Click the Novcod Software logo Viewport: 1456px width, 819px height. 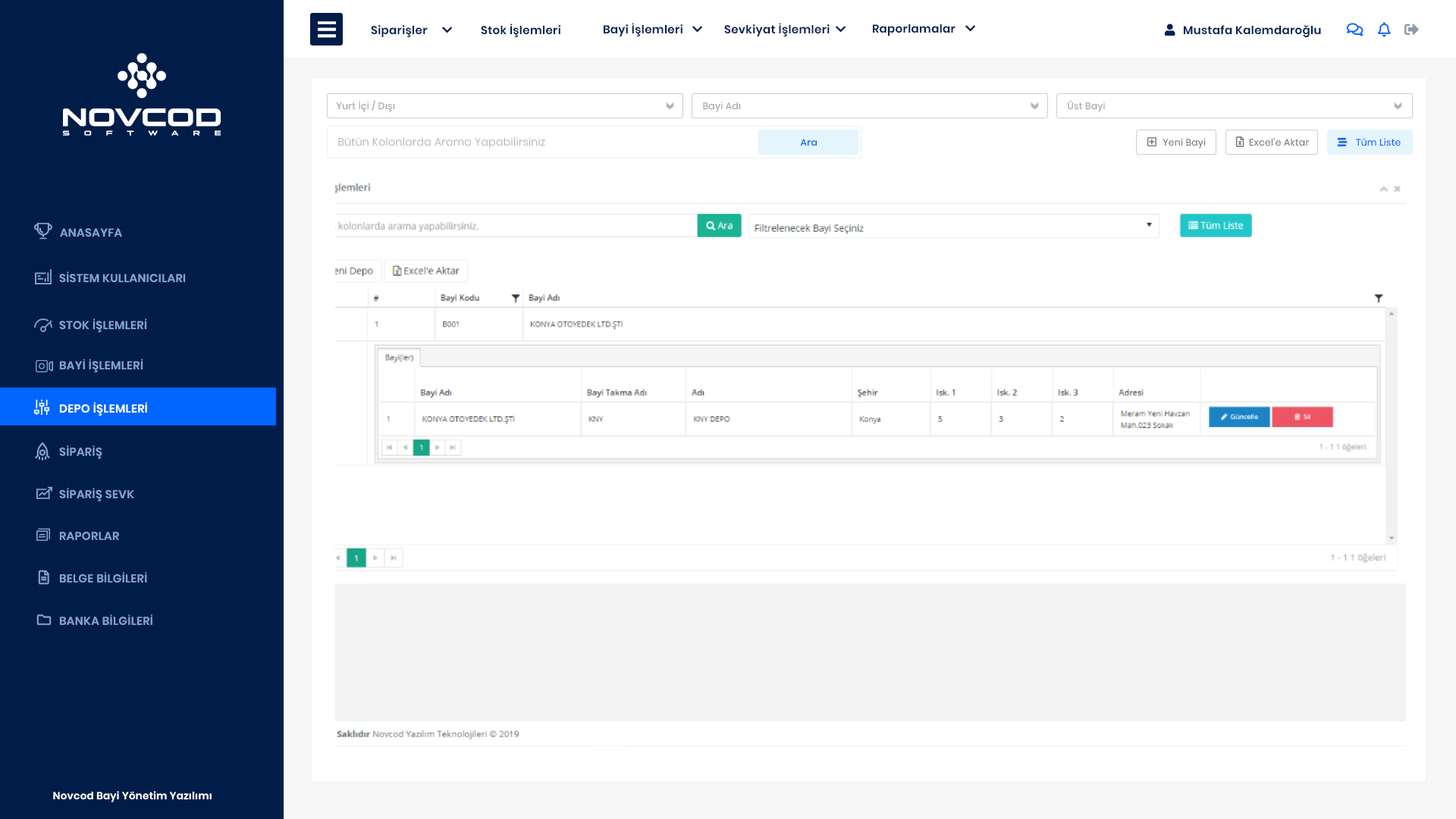[142, 96]
